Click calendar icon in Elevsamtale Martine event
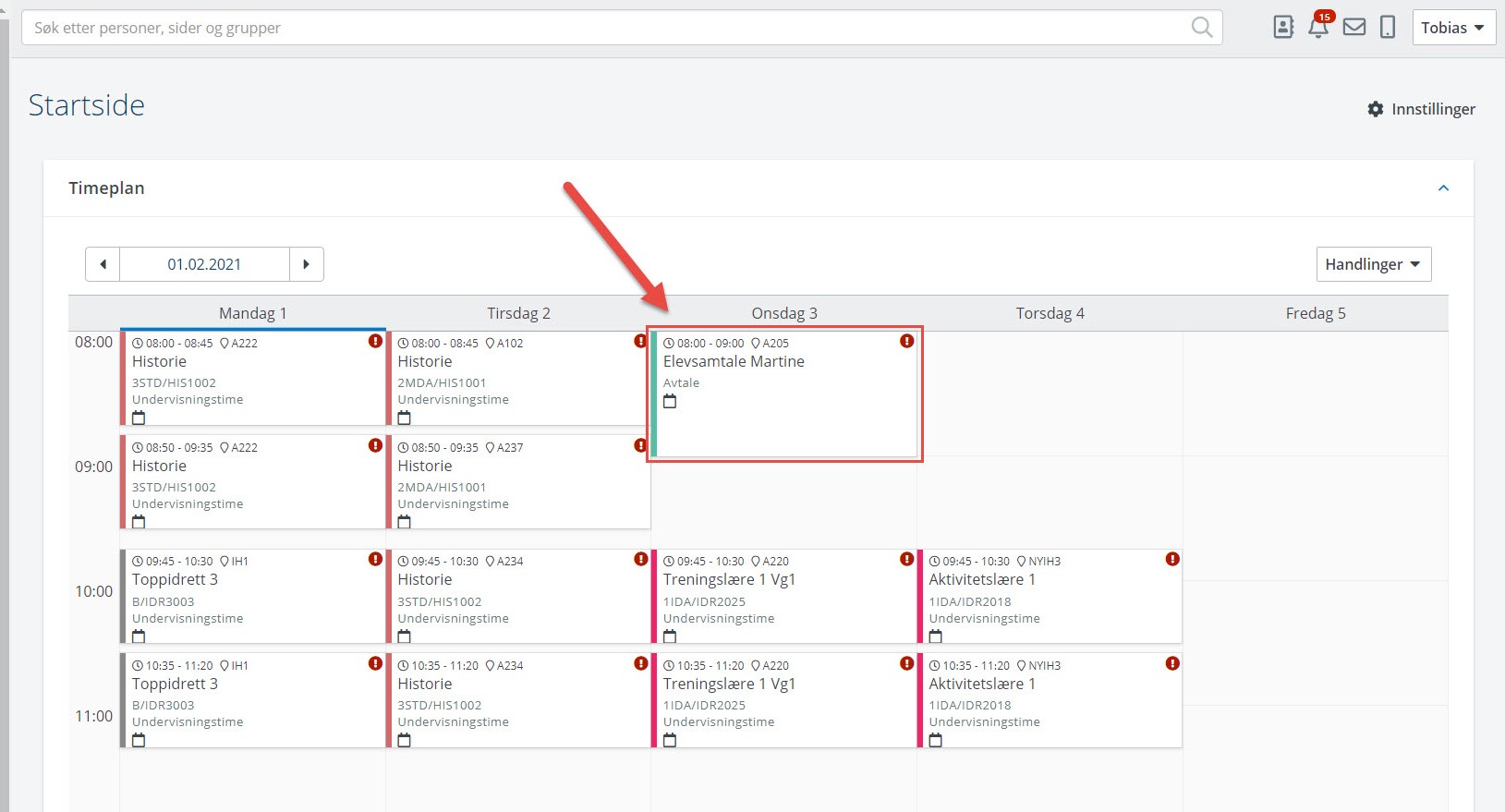Image resolution: width=1505 pixels, height=812 pixels. coord(670,402)
